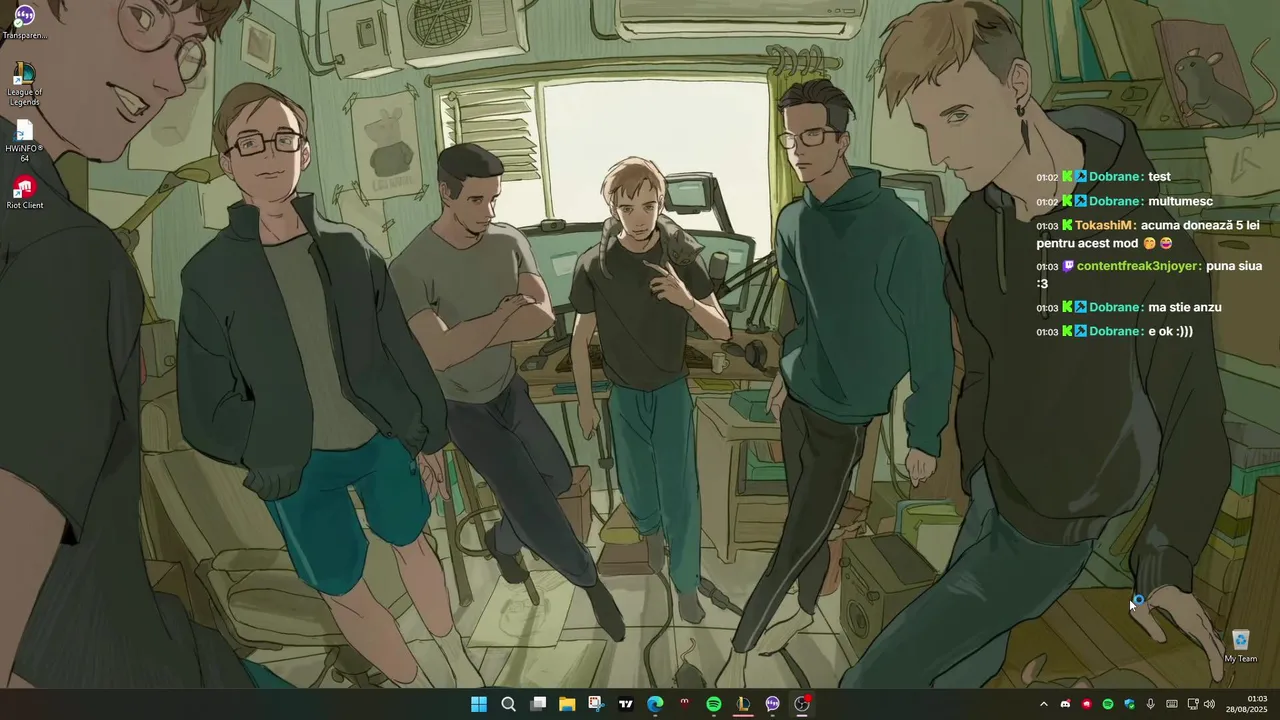Select the My Team desktop icon
1280x720 pixels.
tap(1240, 646)
